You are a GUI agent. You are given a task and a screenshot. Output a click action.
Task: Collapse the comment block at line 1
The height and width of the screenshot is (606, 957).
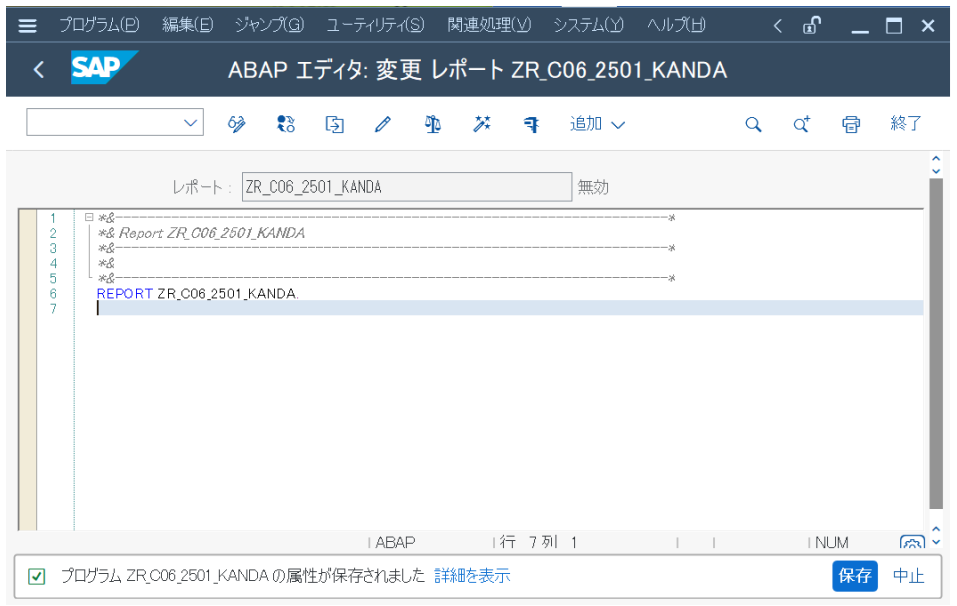[x=89, y=217]
